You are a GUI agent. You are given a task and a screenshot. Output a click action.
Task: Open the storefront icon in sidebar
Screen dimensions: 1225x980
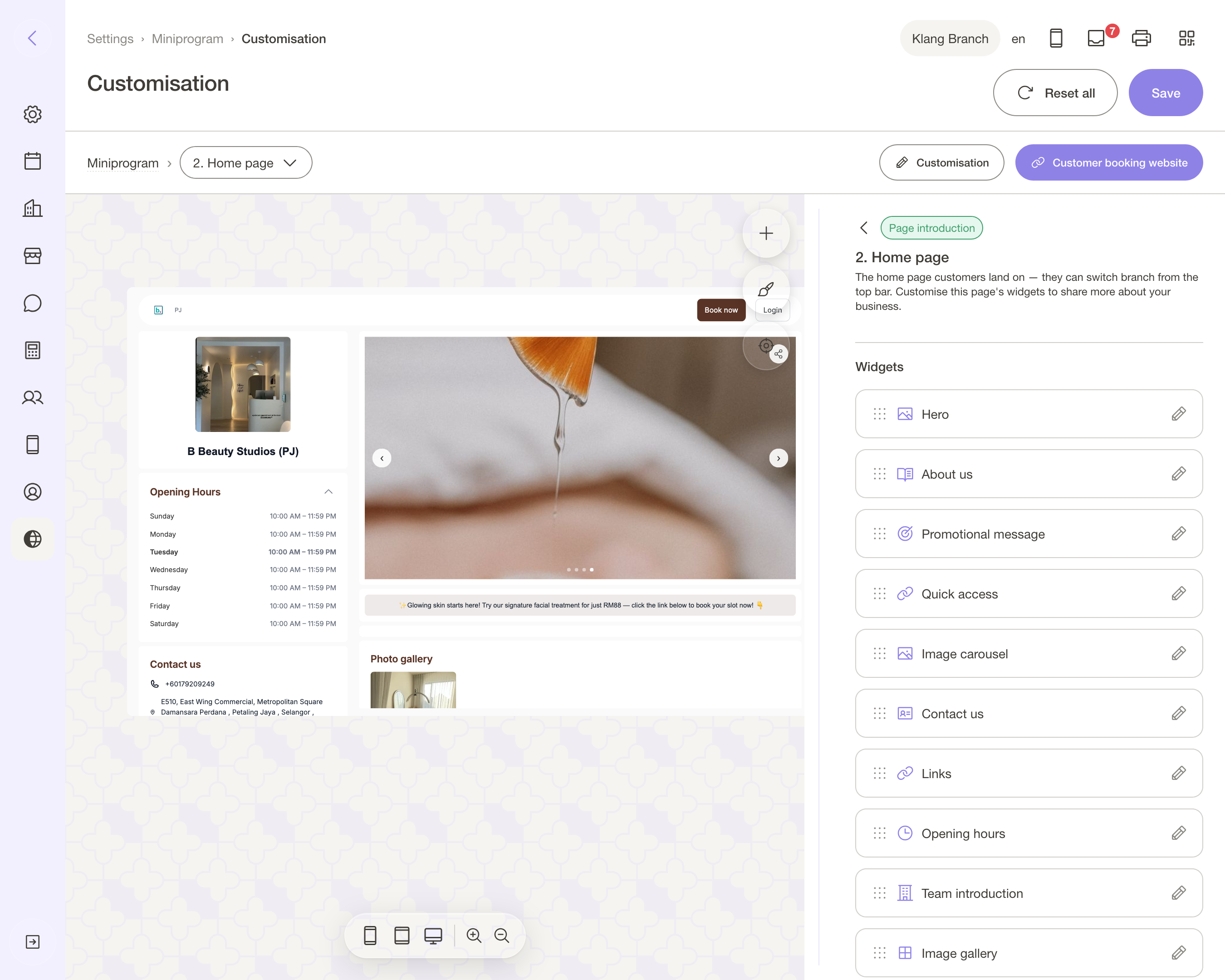coord(32,255)
